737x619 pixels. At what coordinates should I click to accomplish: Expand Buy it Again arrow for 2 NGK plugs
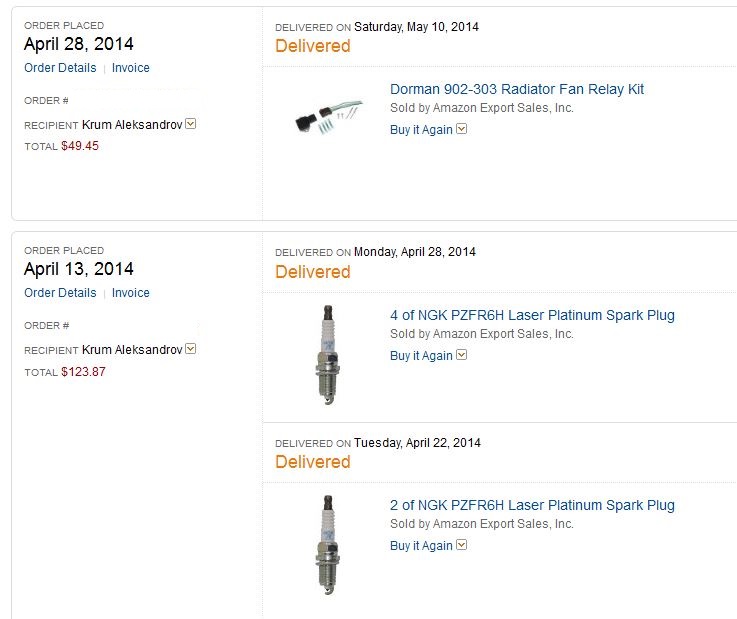point(462,545)
